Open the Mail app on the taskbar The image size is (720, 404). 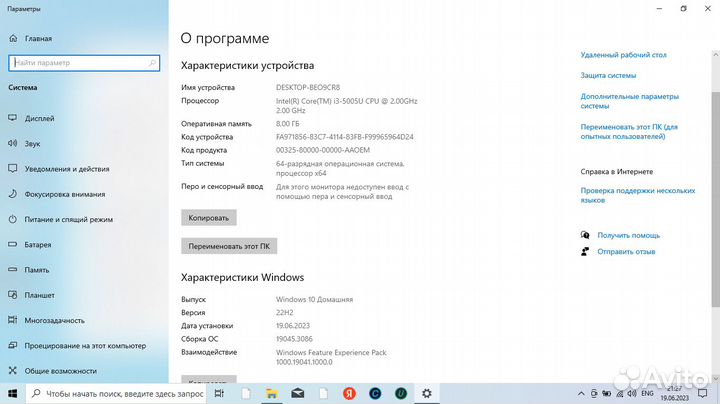298,393
